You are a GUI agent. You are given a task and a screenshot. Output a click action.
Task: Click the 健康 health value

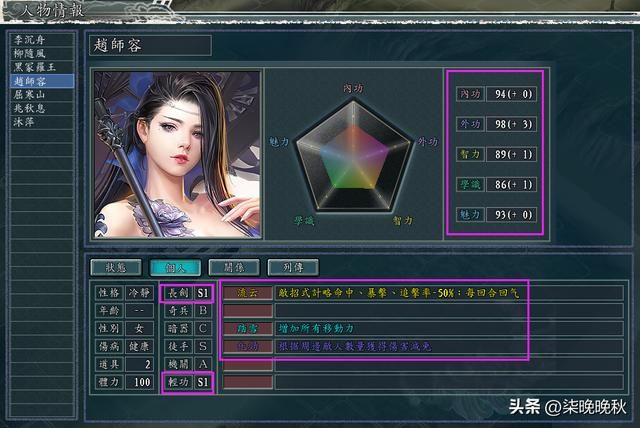coord(139,347)
